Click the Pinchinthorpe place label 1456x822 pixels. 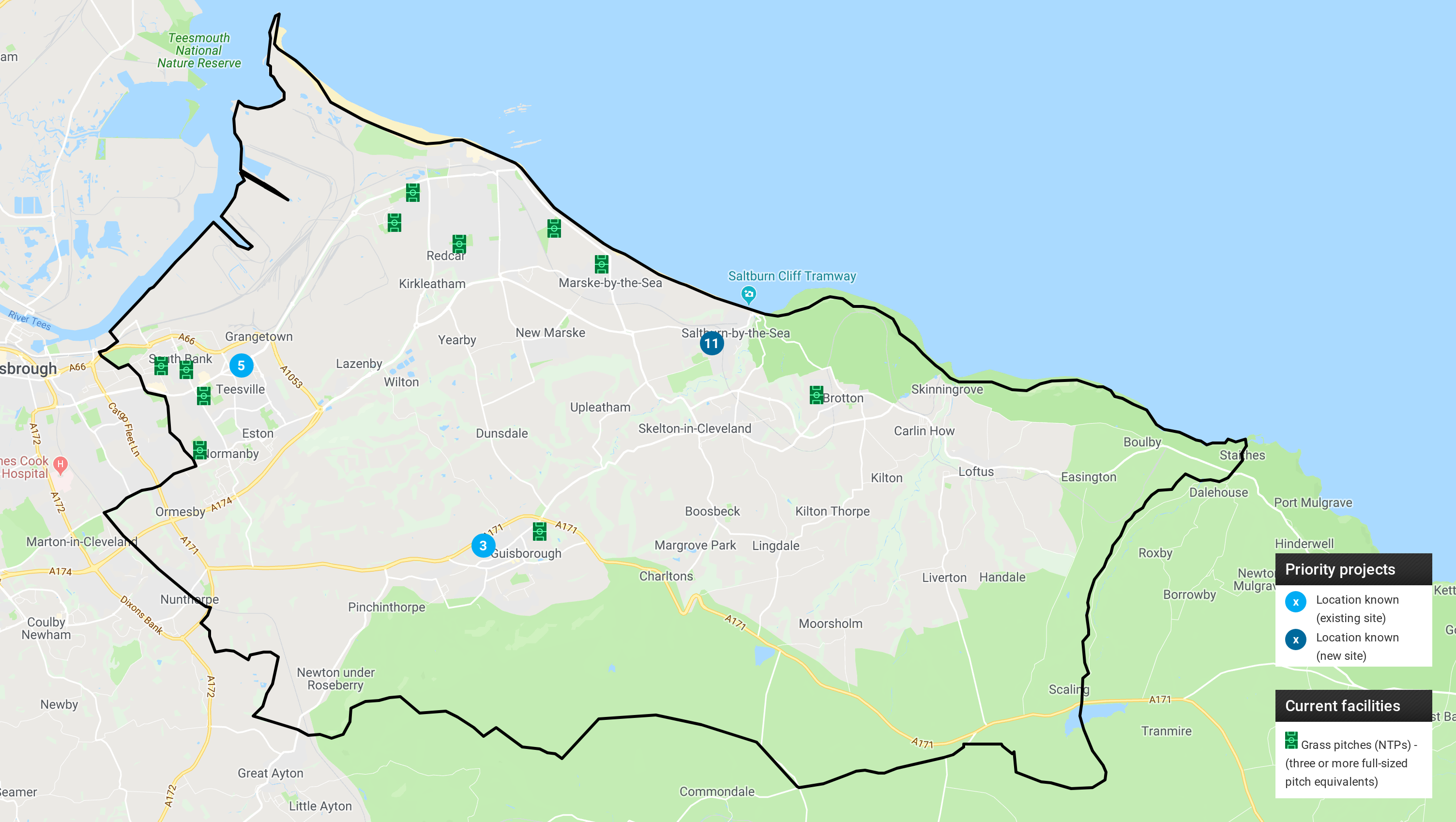387,607
